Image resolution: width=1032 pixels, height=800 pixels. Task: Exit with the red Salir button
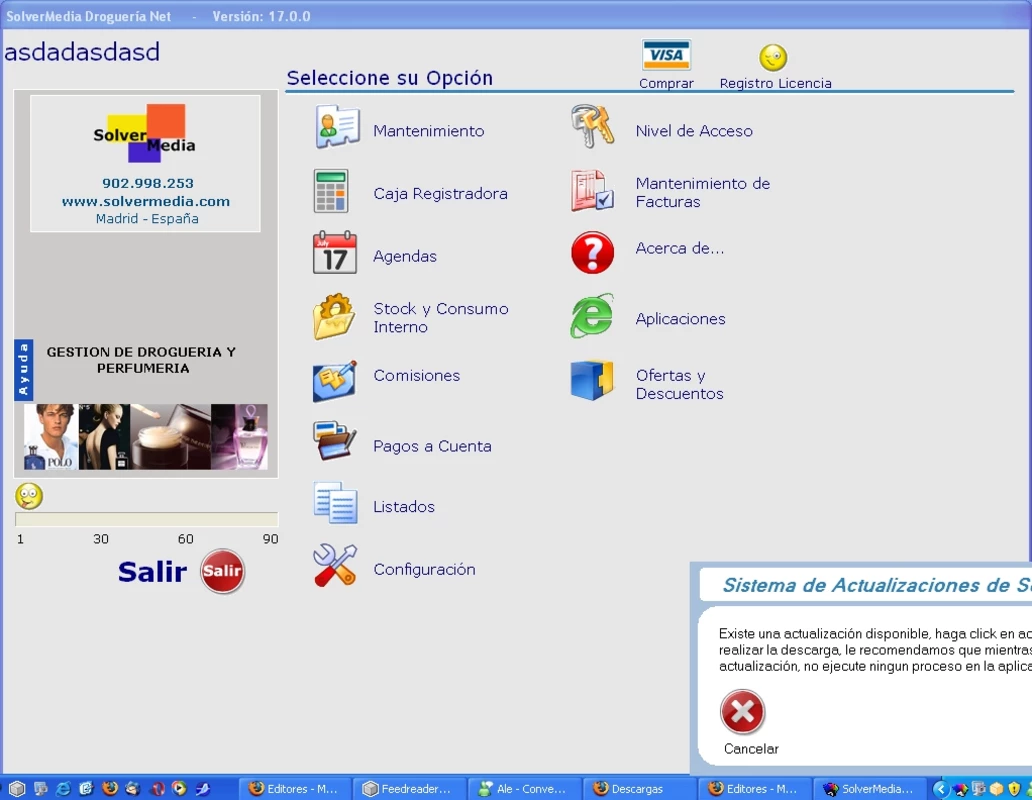pyautogui.click(x=222, y=571)
